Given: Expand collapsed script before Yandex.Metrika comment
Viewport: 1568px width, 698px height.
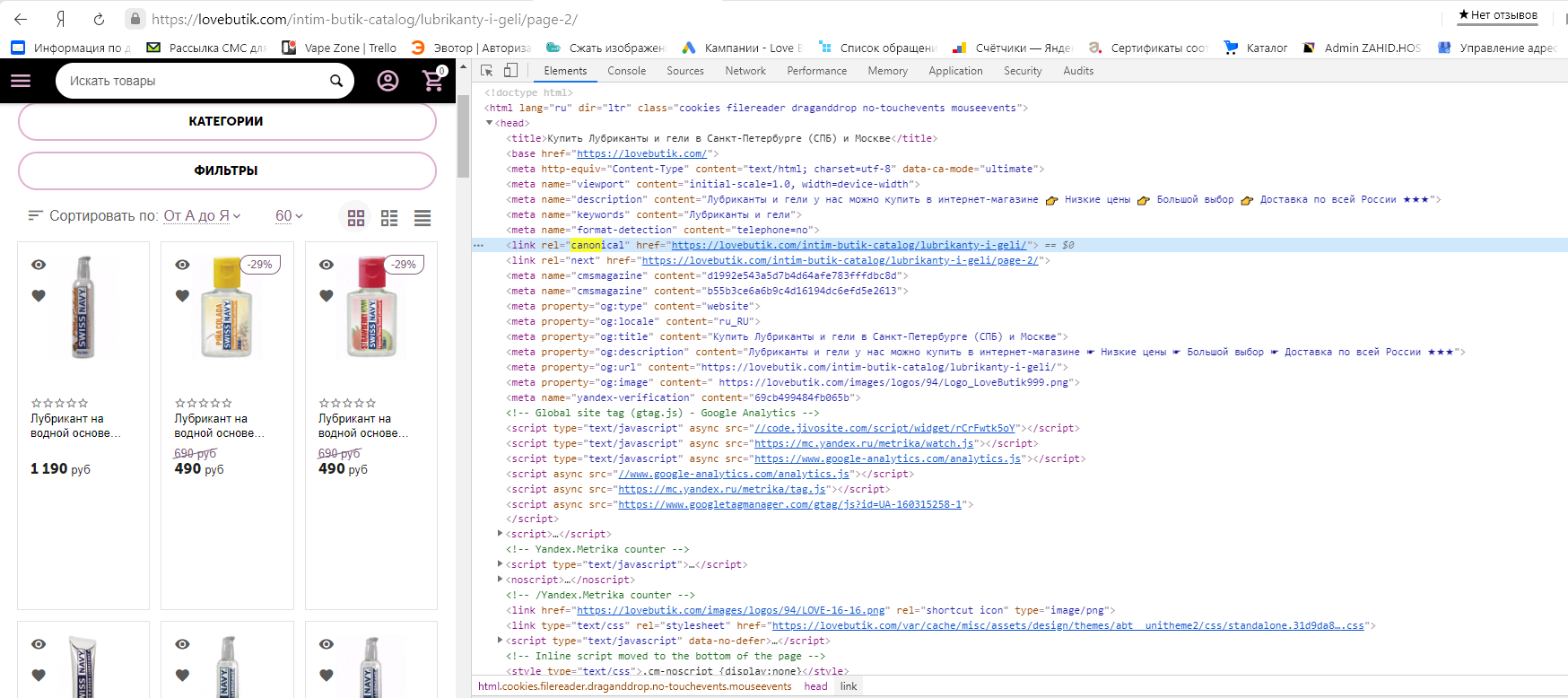Looking at the screenshot, I should (x=501, y=534).
